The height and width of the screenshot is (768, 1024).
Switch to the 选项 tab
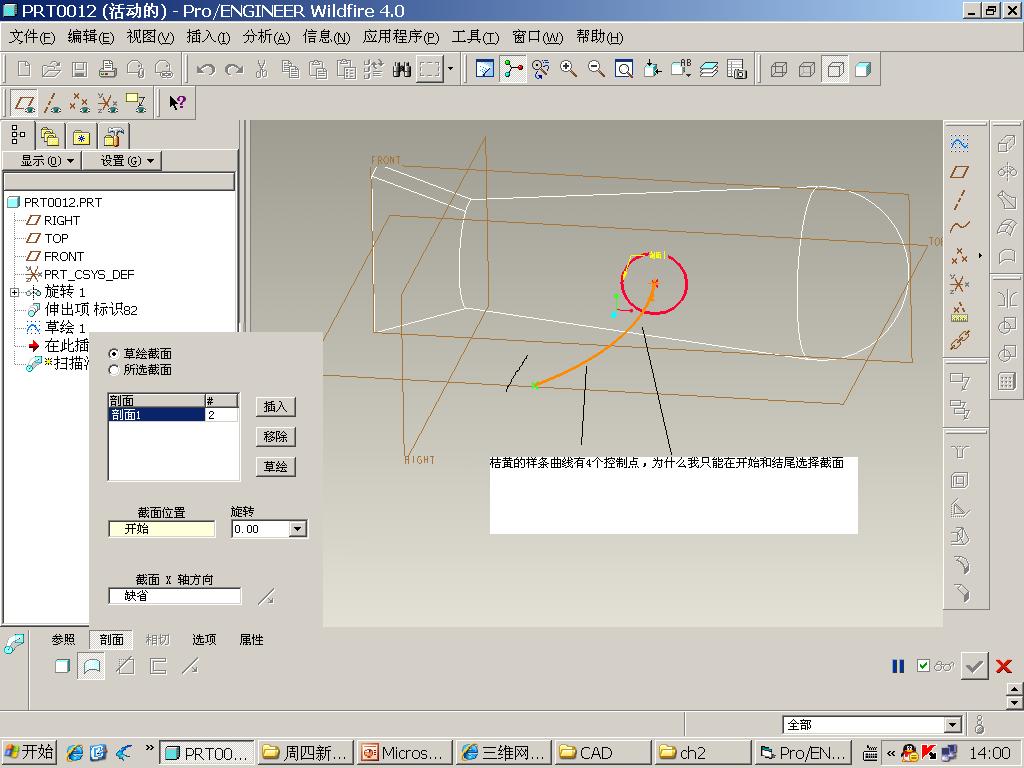(204, 639)
